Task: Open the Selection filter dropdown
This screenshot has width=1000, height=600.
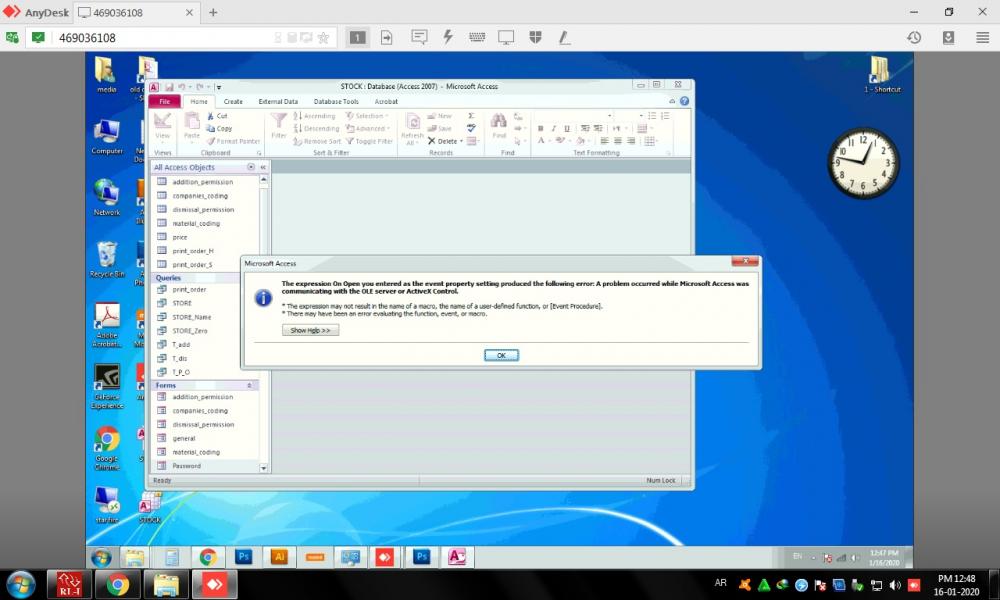Action: click(367, 115)
